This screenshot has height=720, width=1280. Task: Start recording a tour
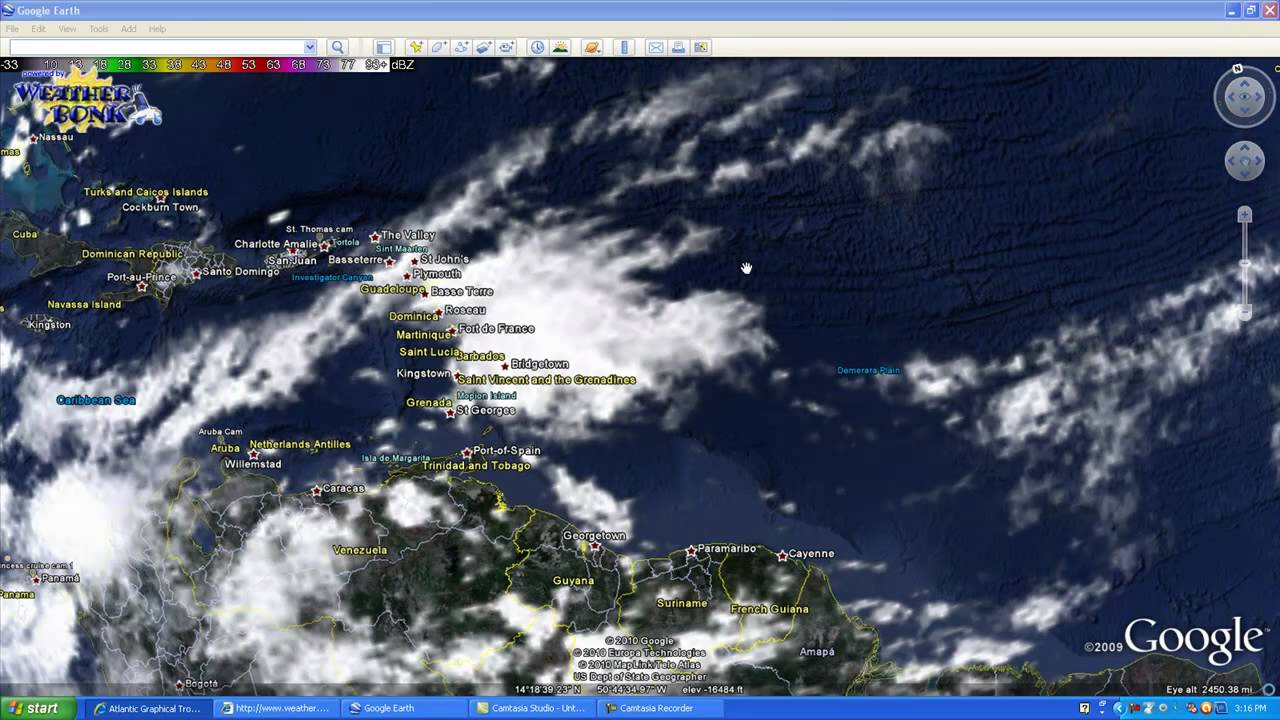[507, 47]
